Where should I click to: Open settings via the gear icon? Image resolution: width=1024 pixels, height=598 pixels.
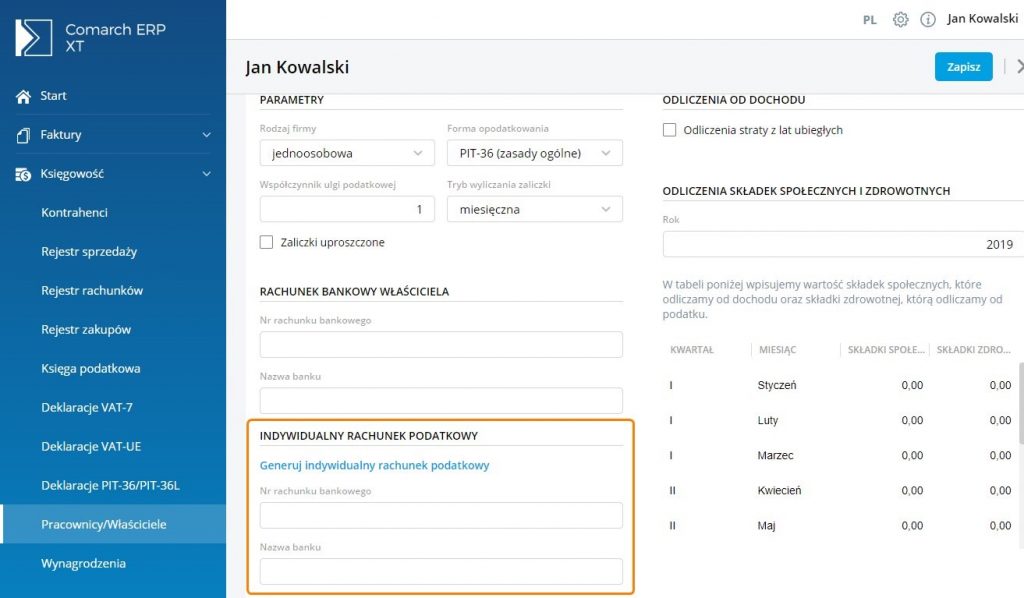coord(900,19)
